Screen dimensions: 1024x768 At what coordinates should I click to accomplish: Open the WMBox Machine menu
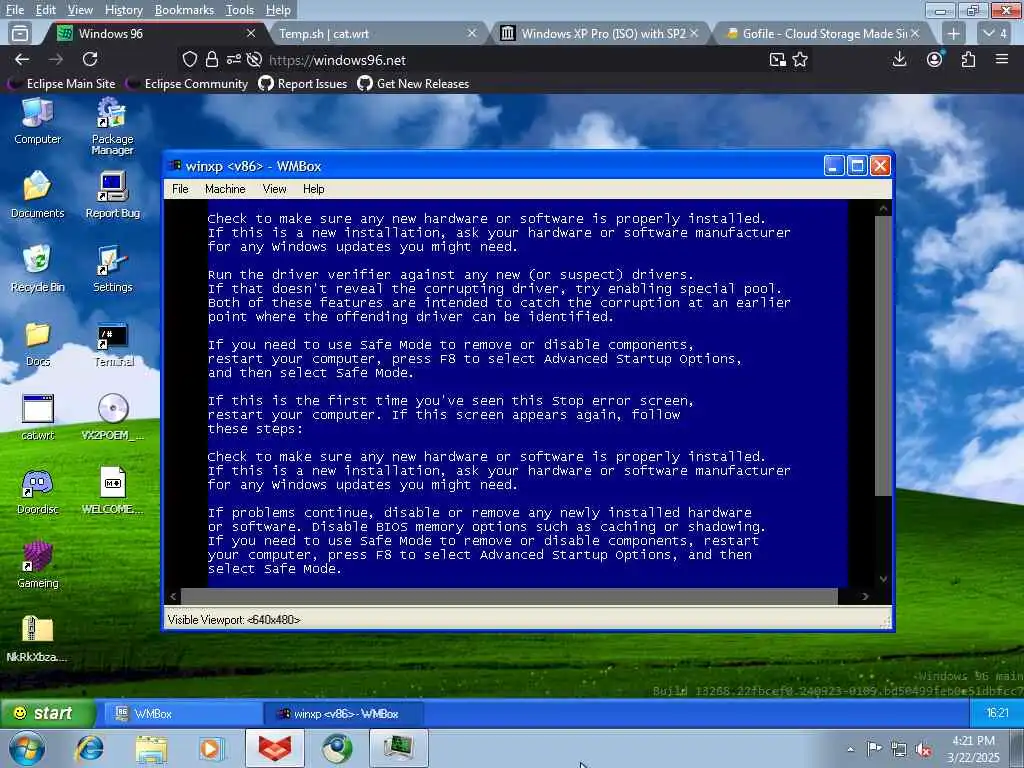(225, 189)
